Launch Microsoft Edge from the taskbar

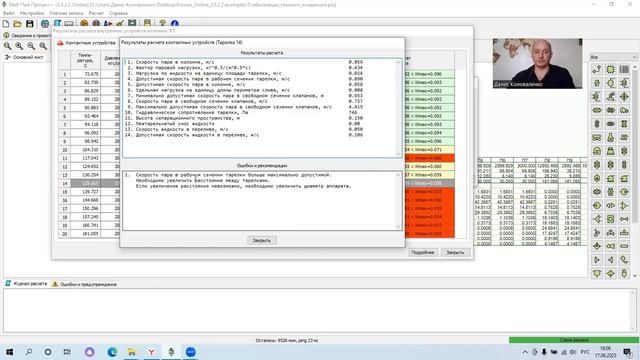pos(112,352)
